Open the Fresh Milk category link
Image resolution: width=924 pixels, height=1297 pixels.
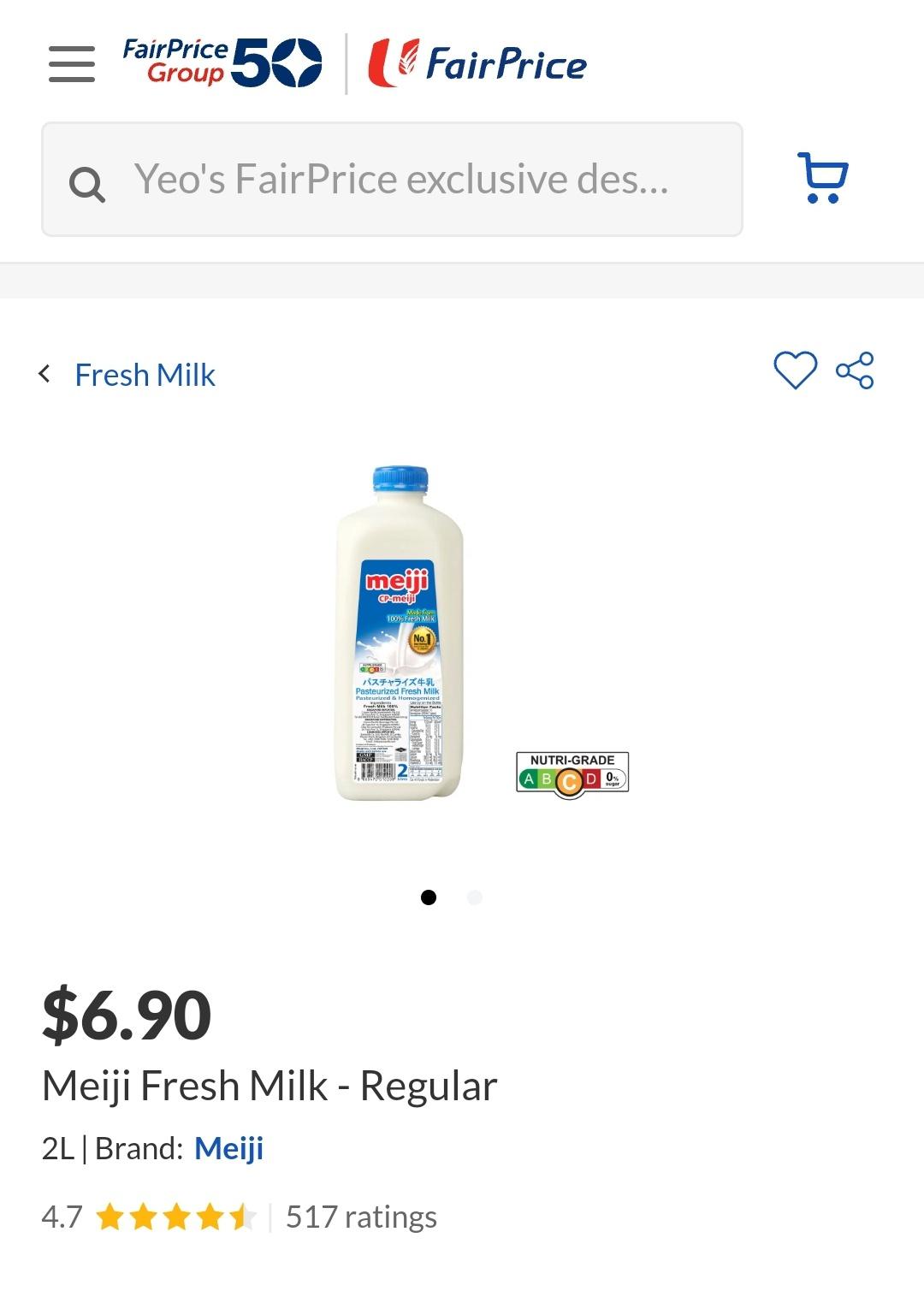click(145, 375)
